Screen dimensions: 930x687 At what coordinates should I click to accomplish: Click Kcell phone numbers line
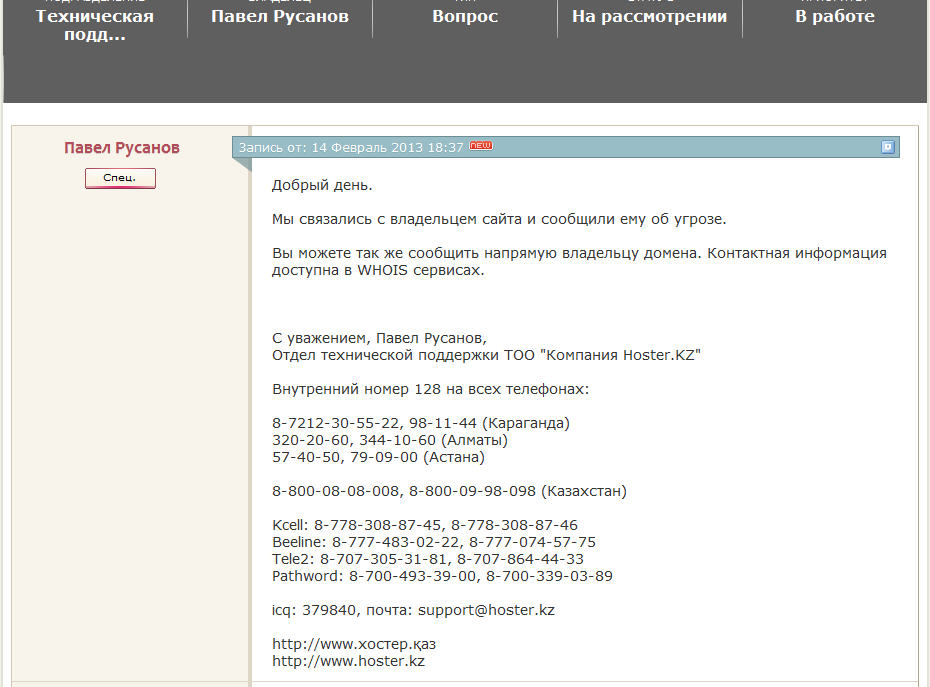pos(425,525)
